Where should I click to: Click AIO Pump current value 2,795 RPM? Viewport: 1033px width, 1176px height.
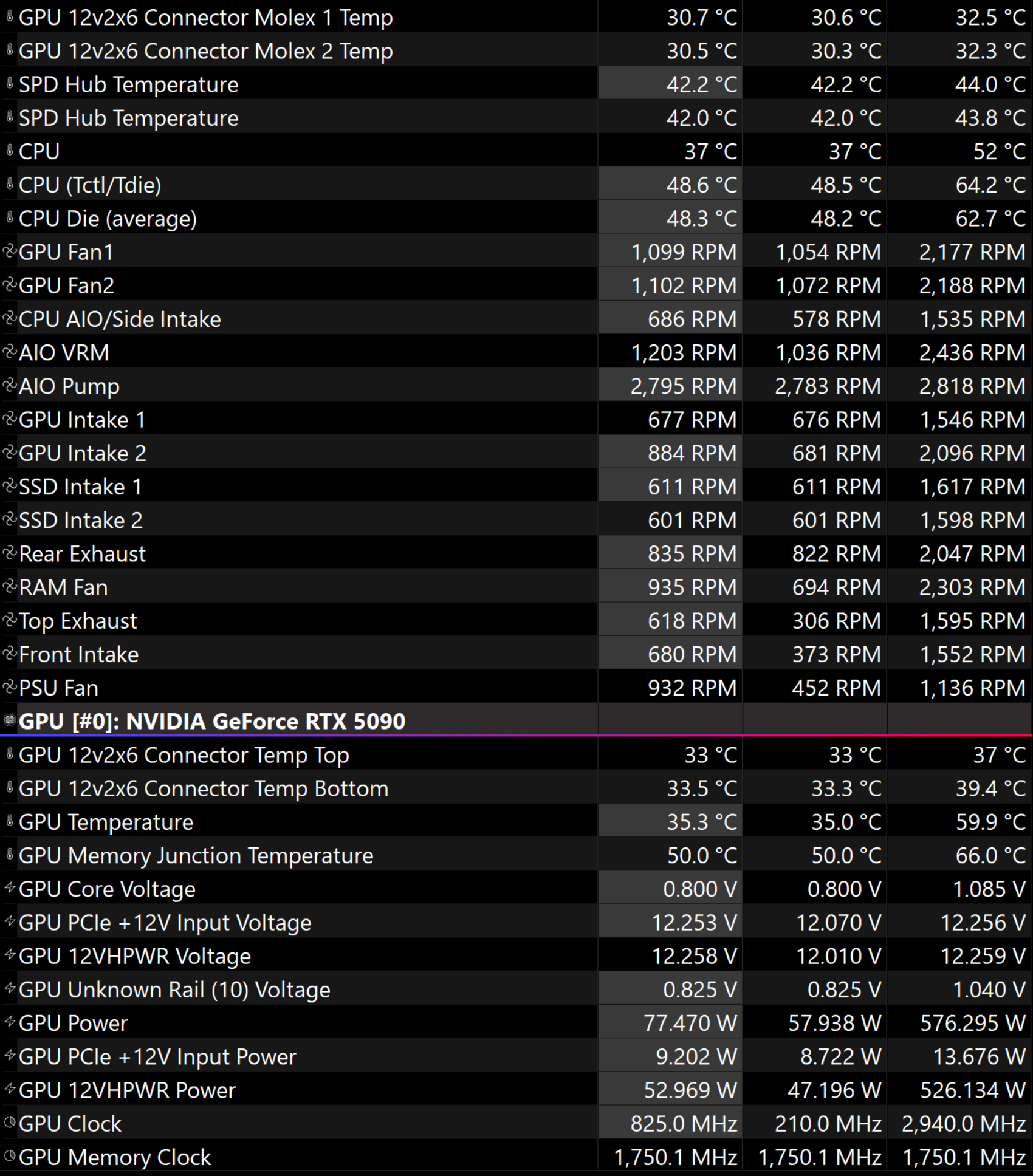click(683, 386)
